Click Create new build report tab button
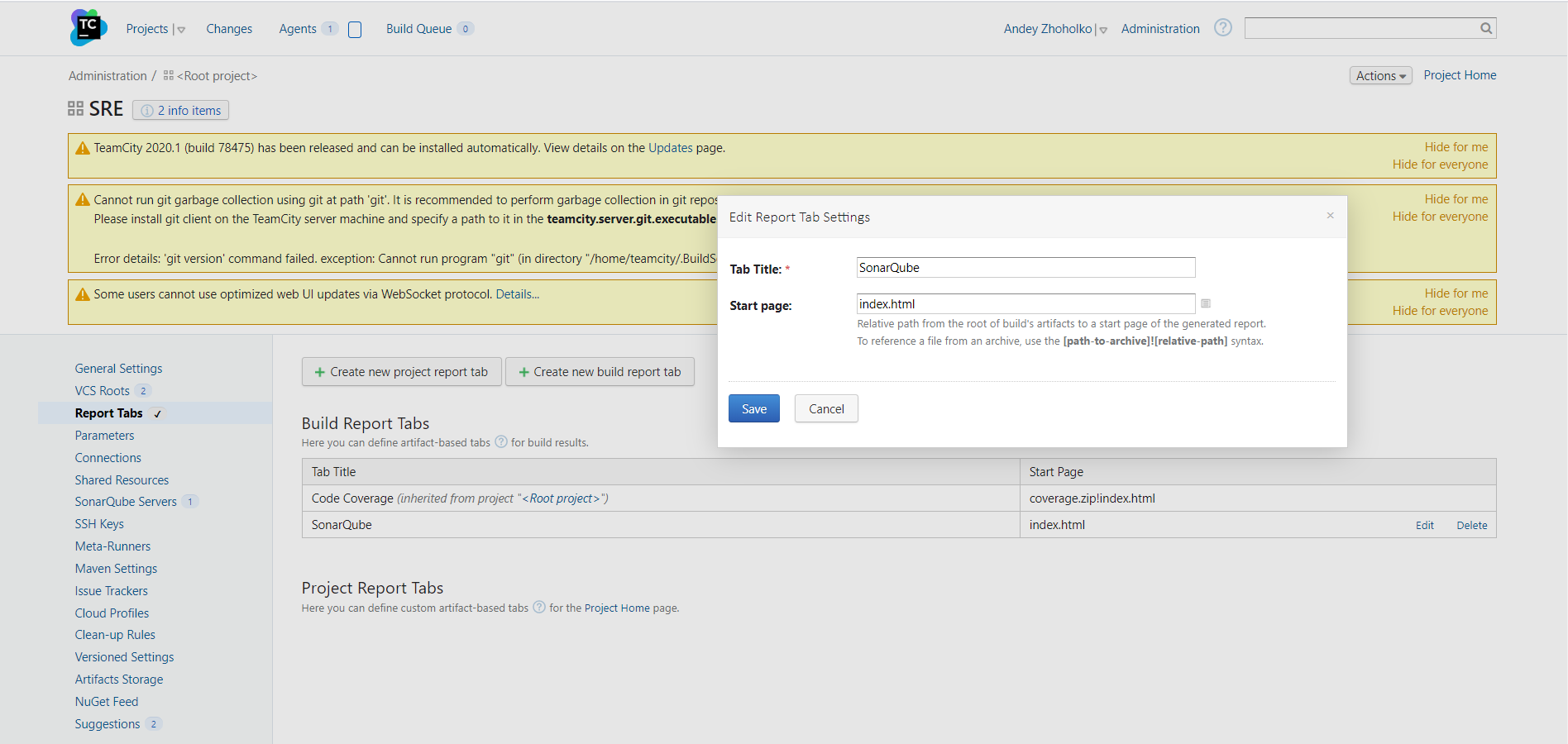1568x744 pixels. pos(600,372)
